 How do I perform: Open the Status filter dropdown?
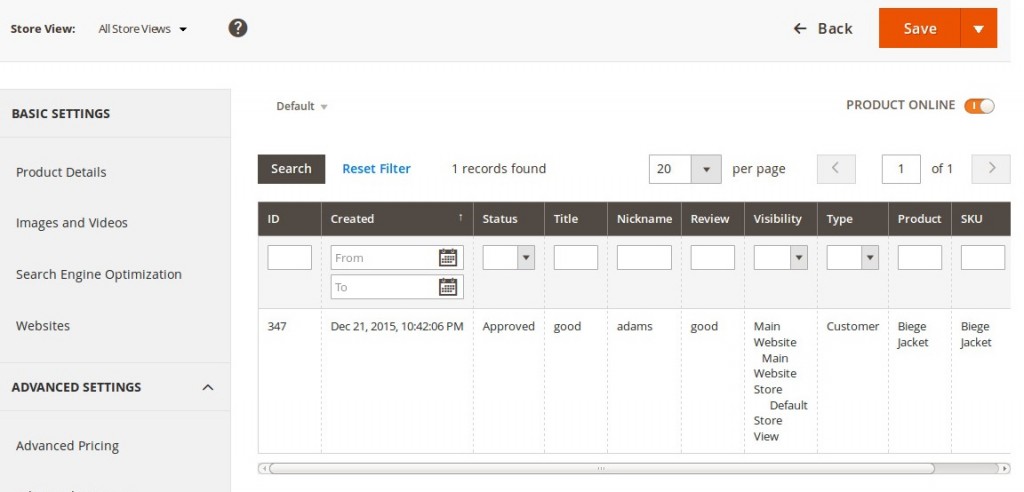click(x=526, y=258)
